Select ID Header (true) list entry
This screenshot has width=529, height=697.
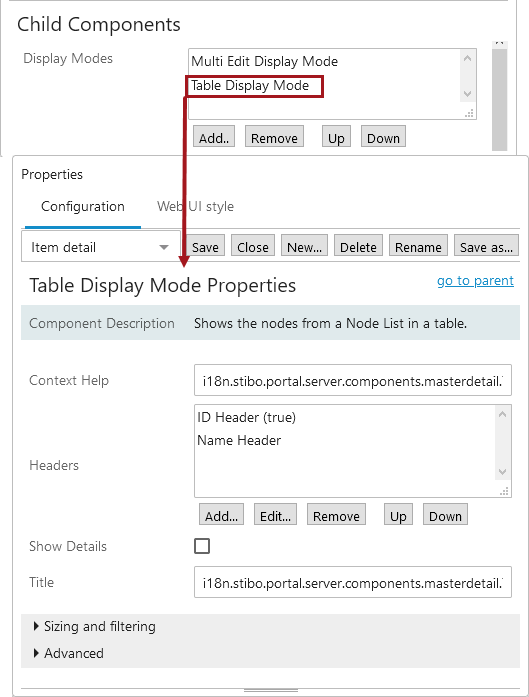[x=247, y=417]
